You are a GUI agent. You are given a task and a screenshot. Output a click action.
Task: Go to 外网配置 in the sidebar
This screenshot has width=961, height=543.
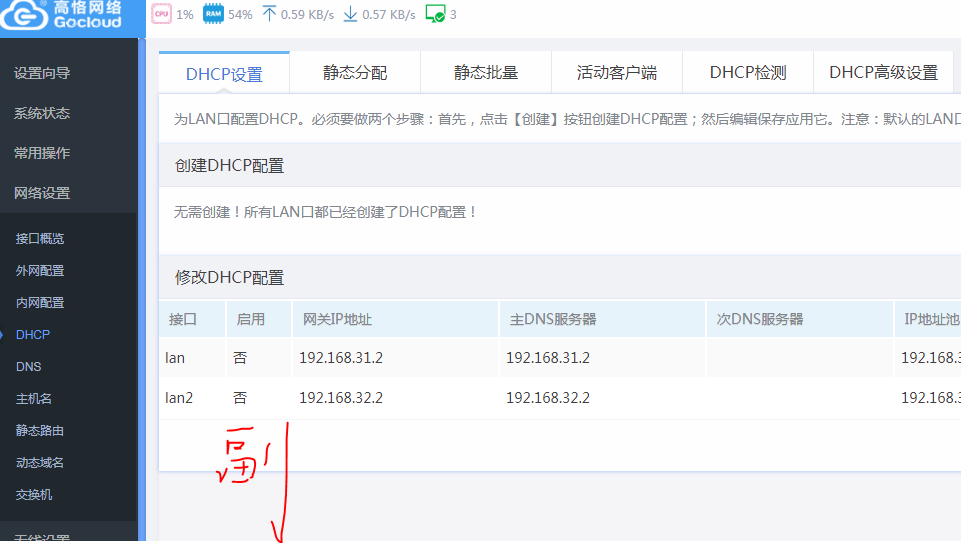(40, 270)
